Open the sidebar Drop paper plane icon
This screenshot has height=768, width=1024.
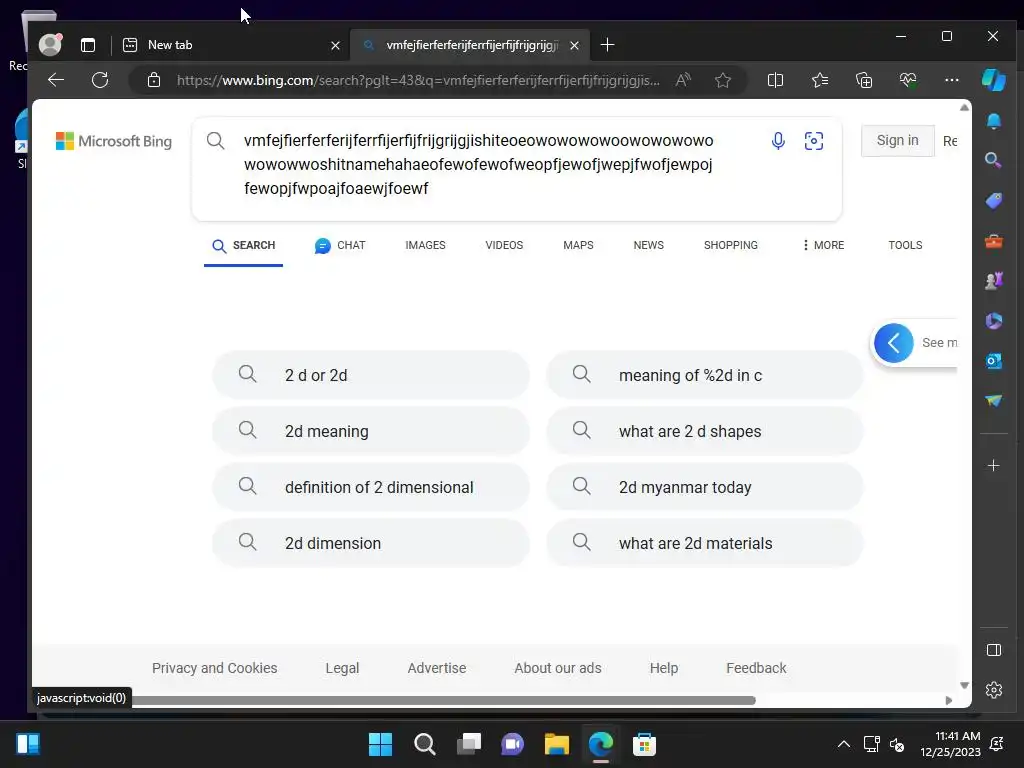click(x=993, y=400)
